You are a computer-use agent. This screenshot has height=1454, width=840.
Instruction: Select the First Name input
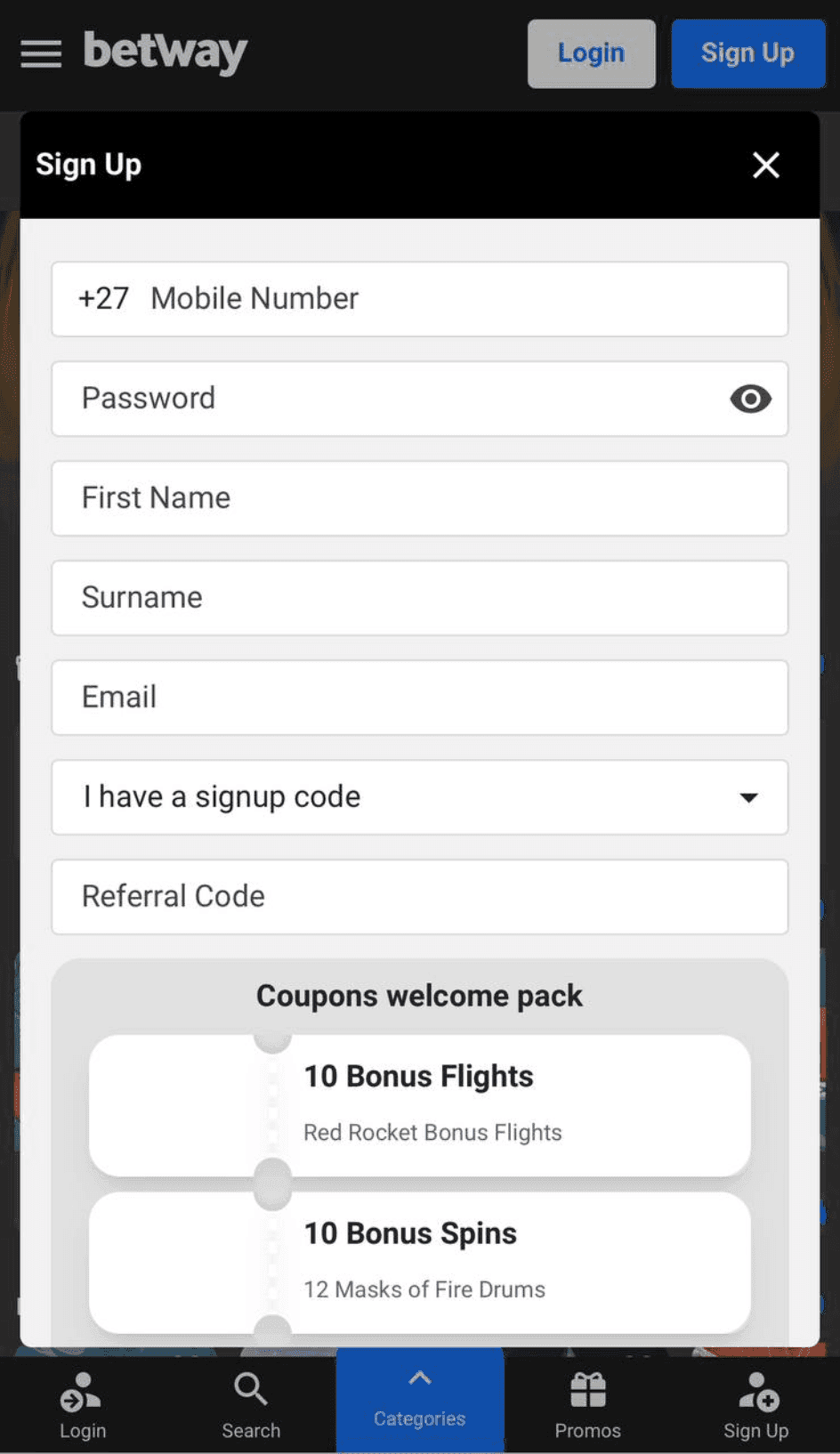(419, 498)
